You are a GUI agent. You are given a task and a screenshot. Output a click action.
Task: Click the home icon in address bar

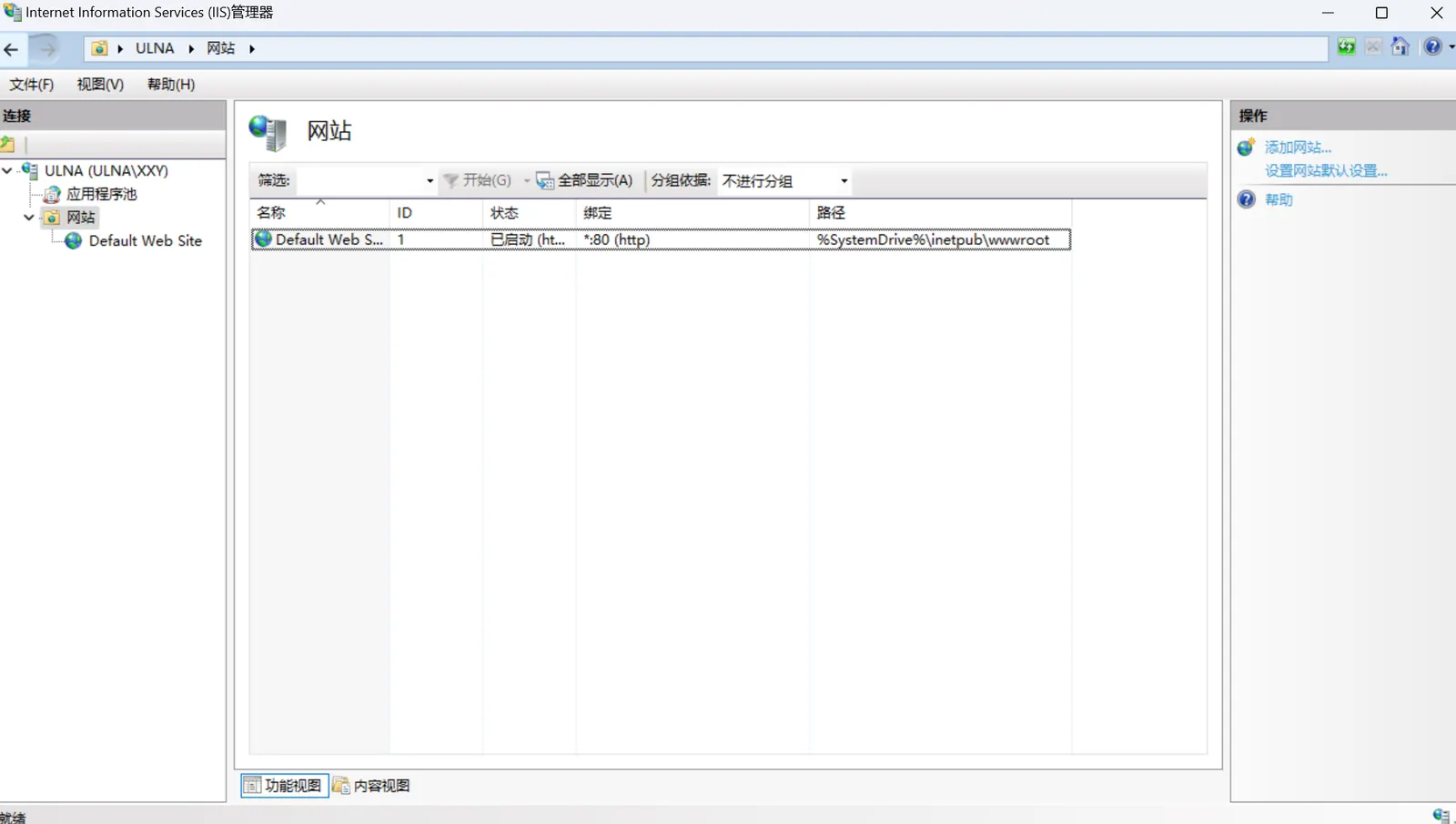point(1400,47)
